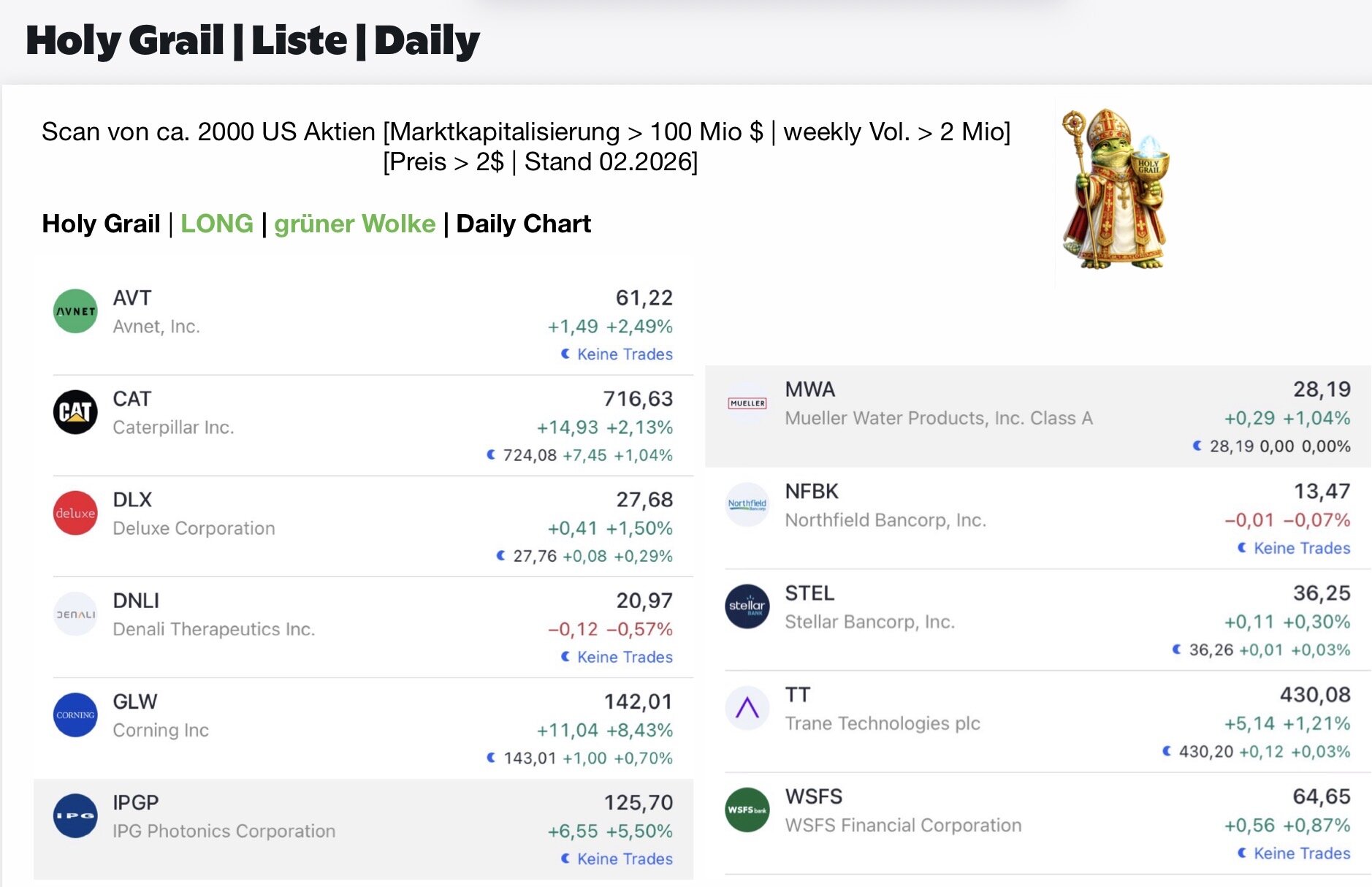Click the red Deluxe logo icon
The height and width of the screenshot is (887, 1372).
tap(75, 513)
